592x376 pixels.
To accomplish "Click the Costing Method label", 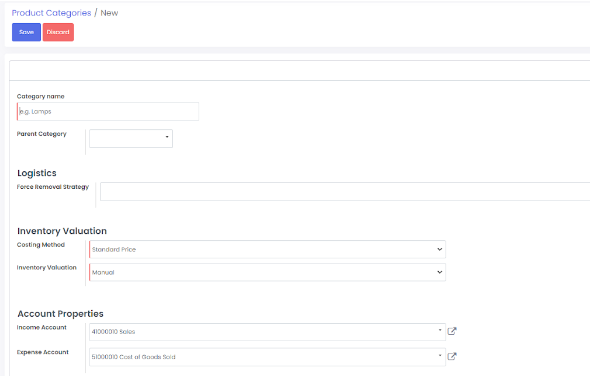I will pos(41,245).
